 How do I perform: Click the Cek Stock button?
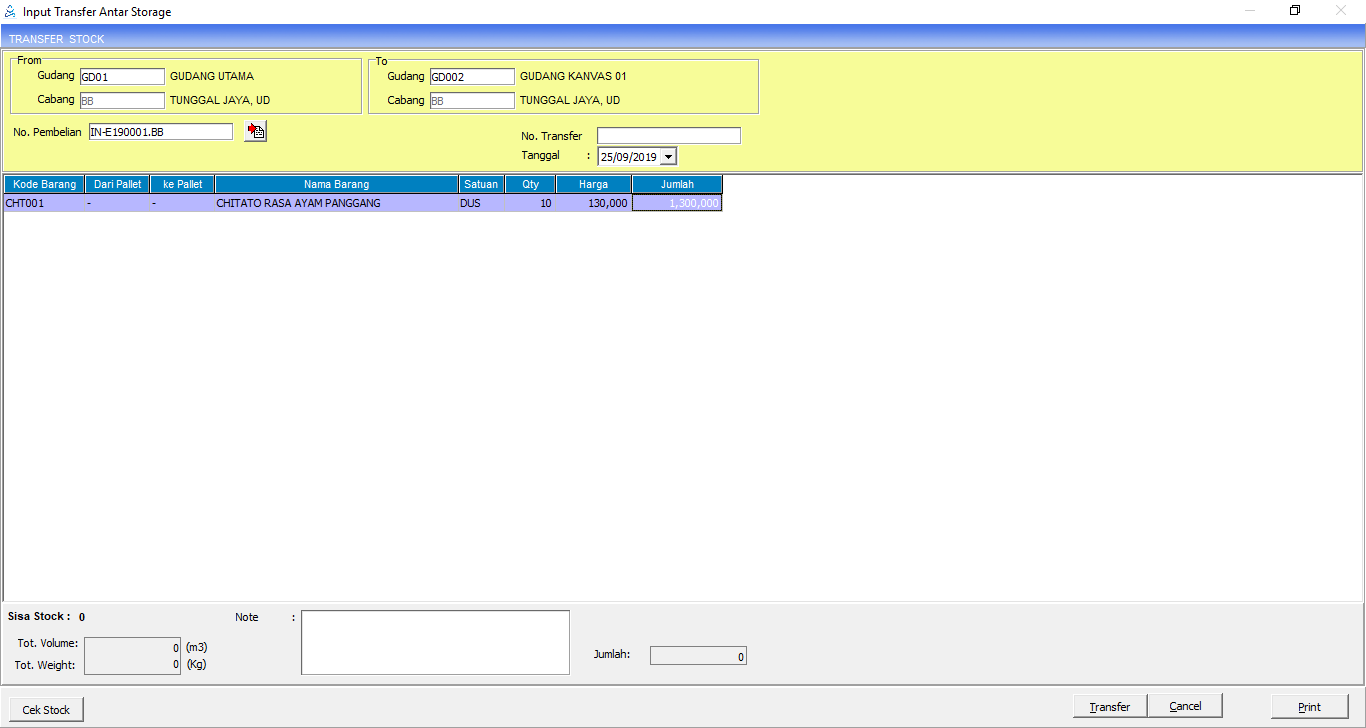tap(46, 709)
